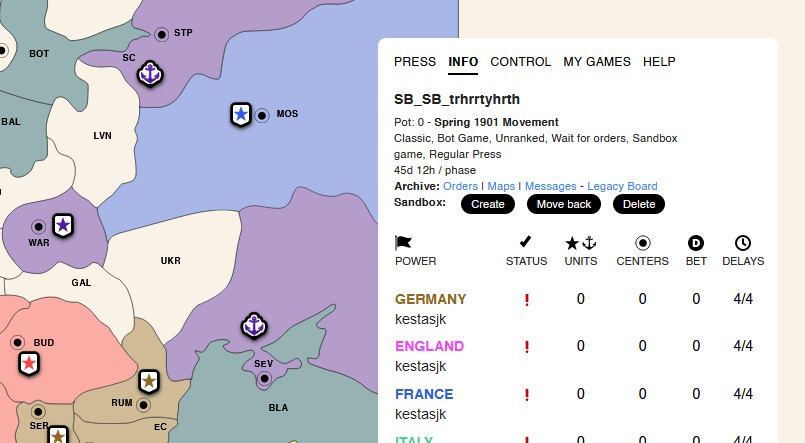Select ENGLAND in the power list
This screenshot has width=805, height=443.
[x=429, y=346]
